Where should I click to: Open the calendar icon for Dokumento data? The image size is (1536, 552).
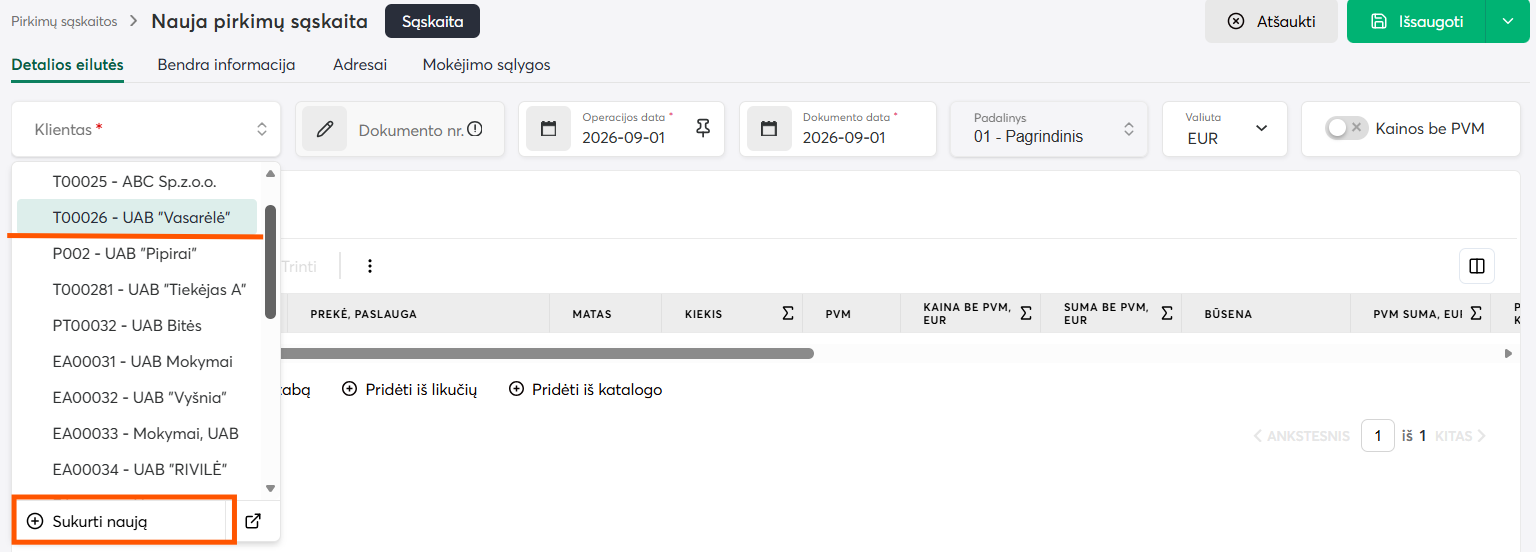tap(768, 129)
